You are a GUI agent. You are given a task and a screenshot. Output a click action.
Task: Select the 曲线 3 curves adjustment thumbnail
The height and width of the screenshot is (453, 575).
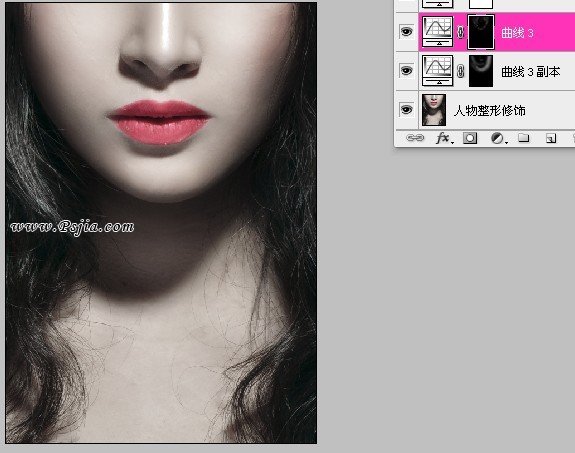click(x=437, y=32)
